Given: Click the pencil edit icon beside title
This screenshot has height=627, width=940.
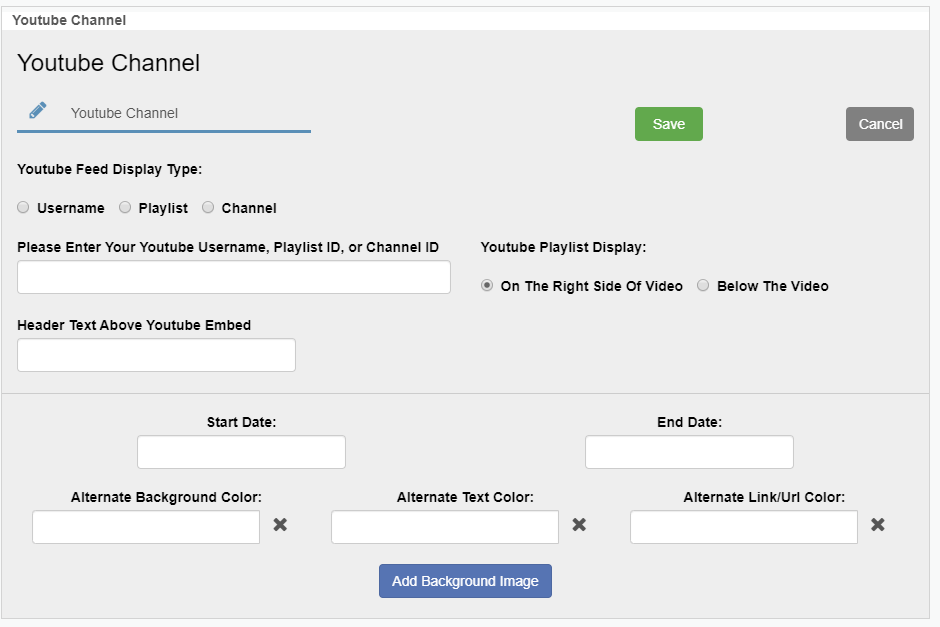Looking at the screenshot, I should pyautogui.click(x=38, y=111).
